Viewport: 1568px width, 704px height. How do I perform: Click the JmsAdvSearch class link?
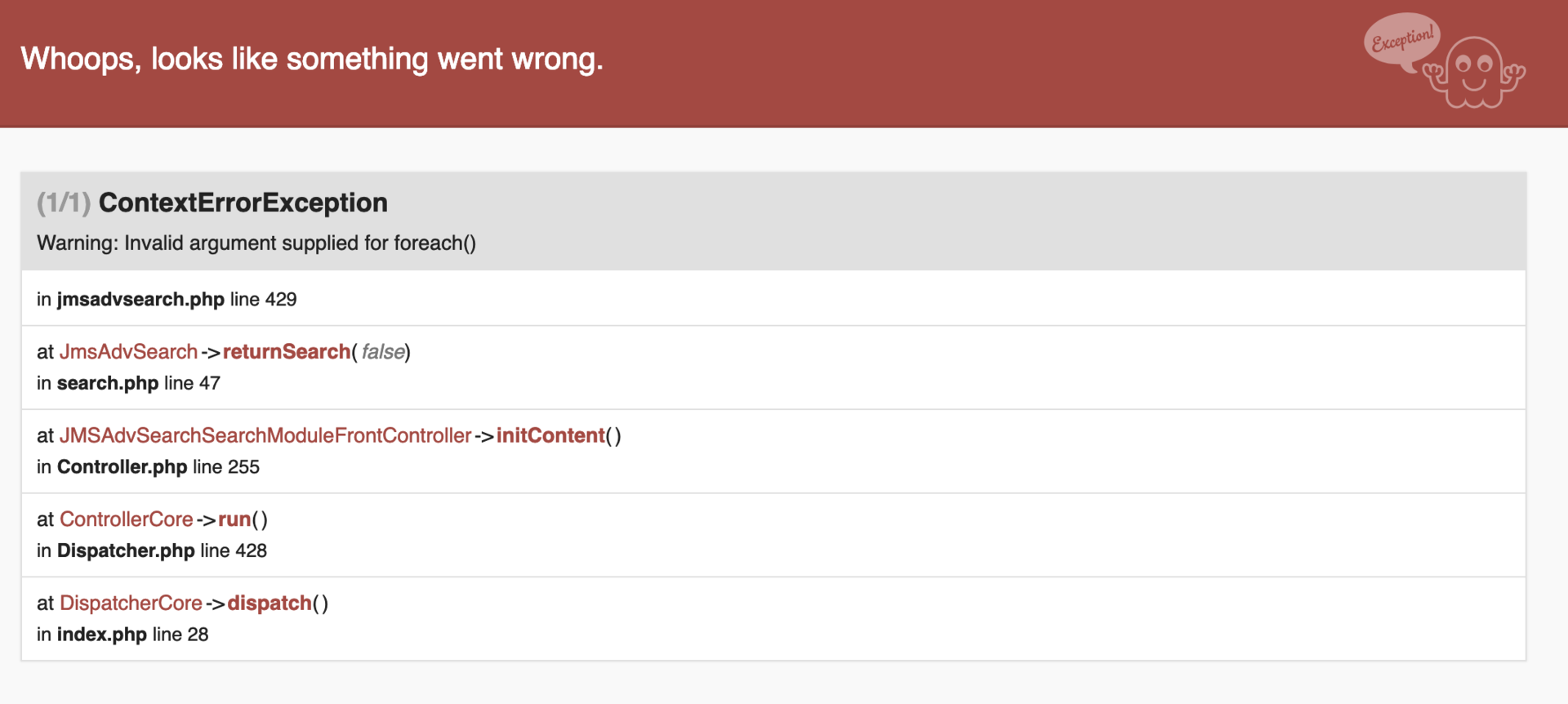(128, 352)
